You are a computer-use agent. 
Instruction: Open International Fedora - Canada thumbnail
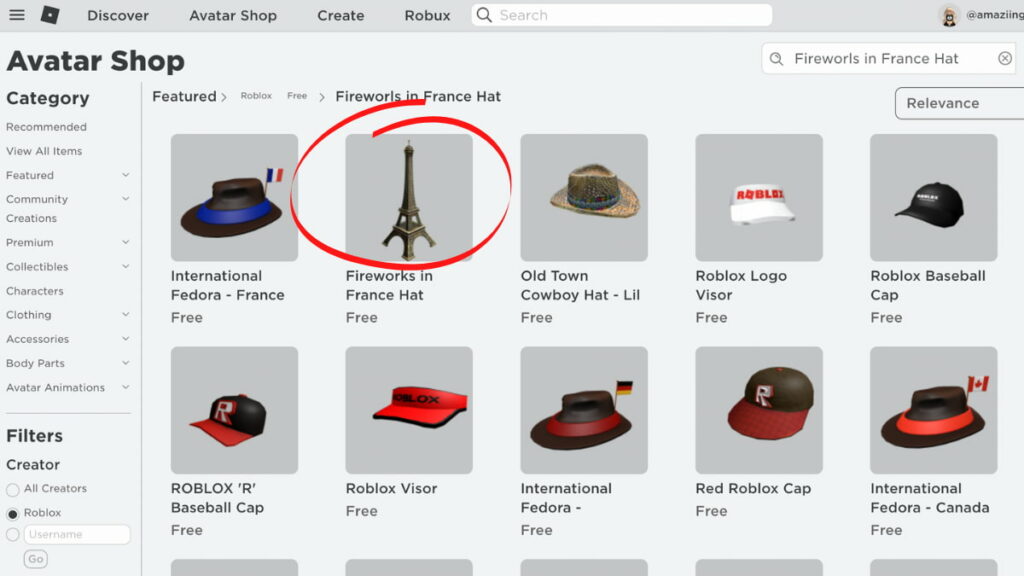[934, 410]
